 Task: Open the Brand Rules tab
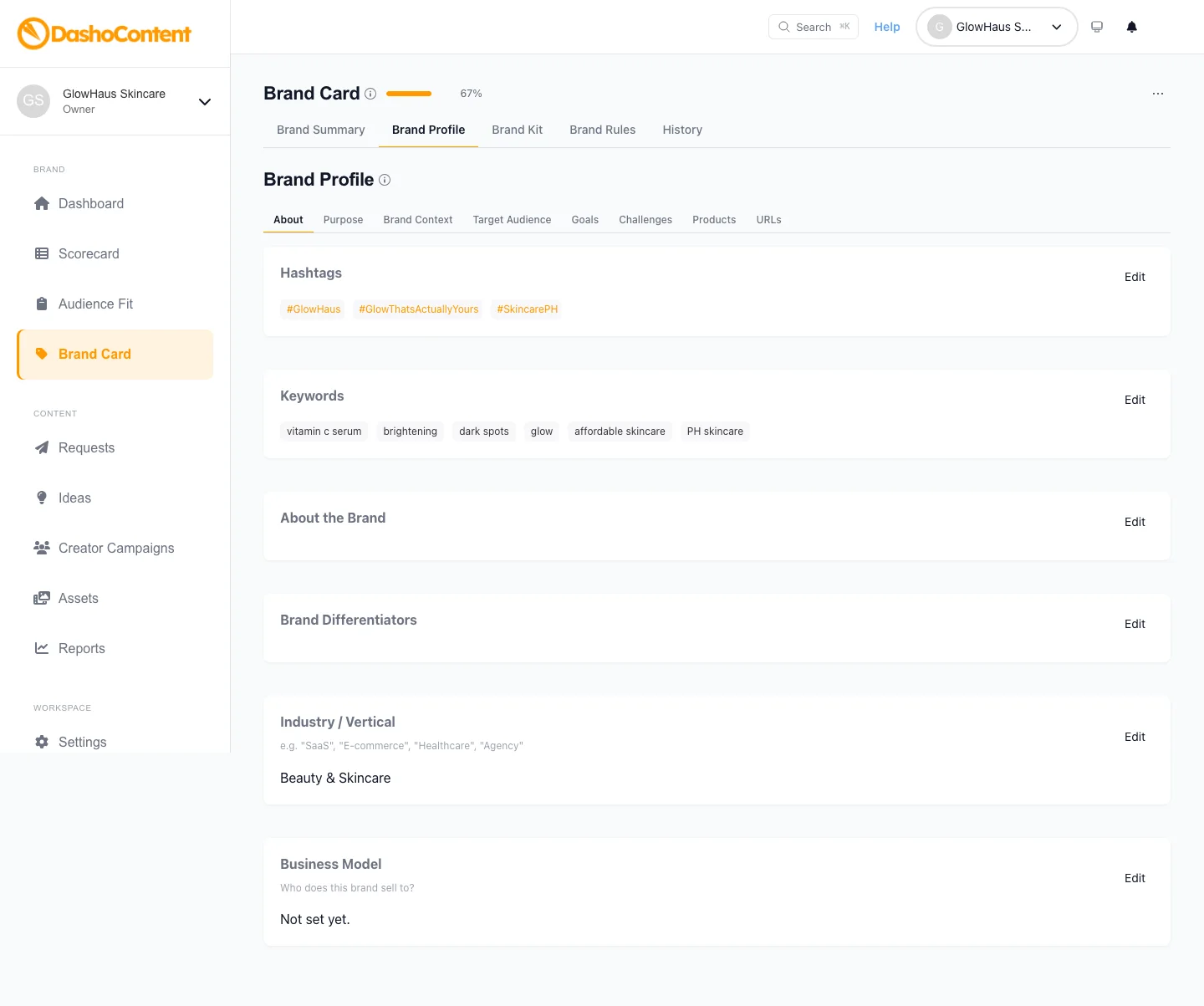[x=602, y=130]
